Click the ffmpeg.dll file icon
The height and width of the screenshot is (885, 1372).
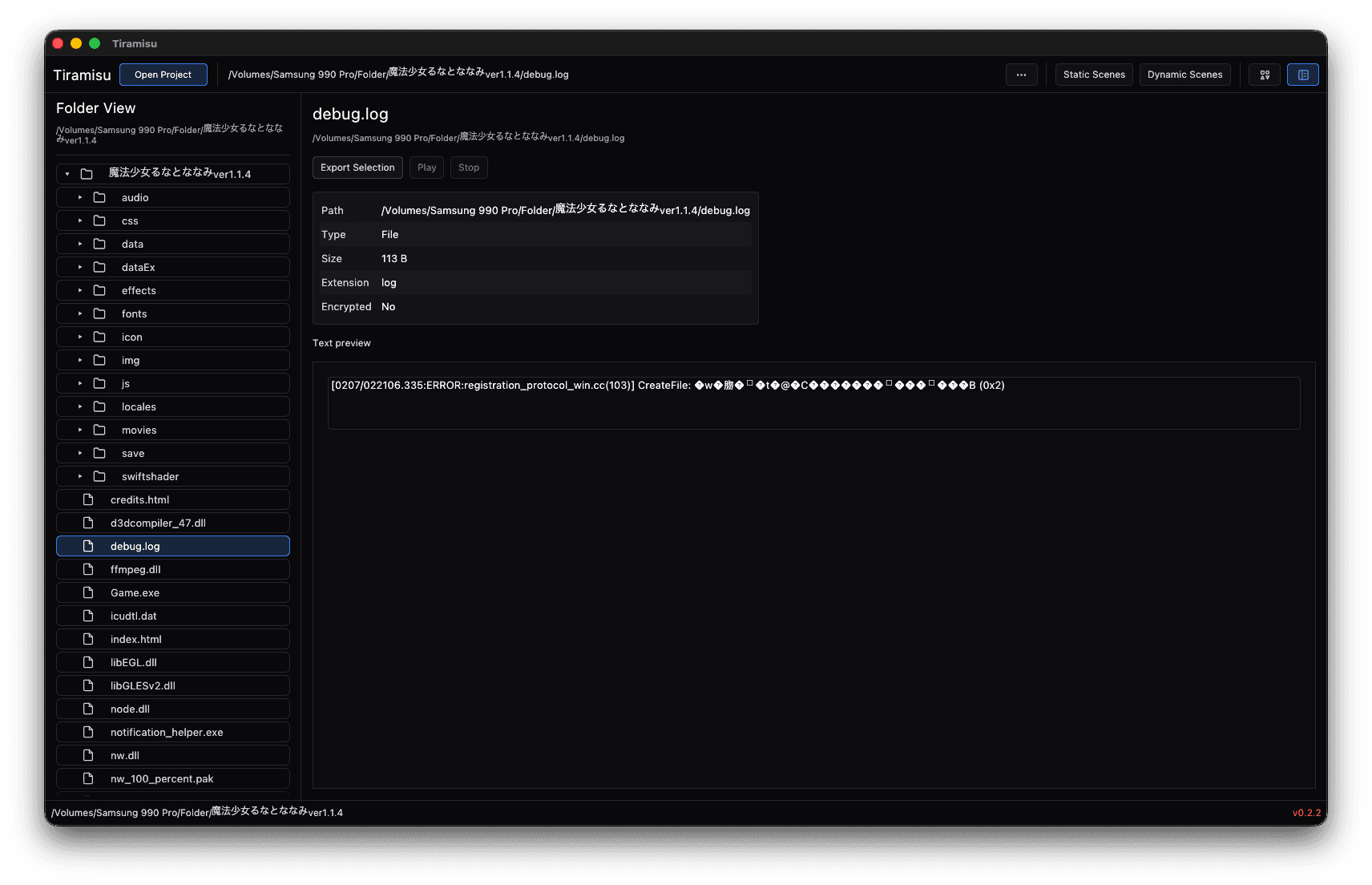(88, 569)
